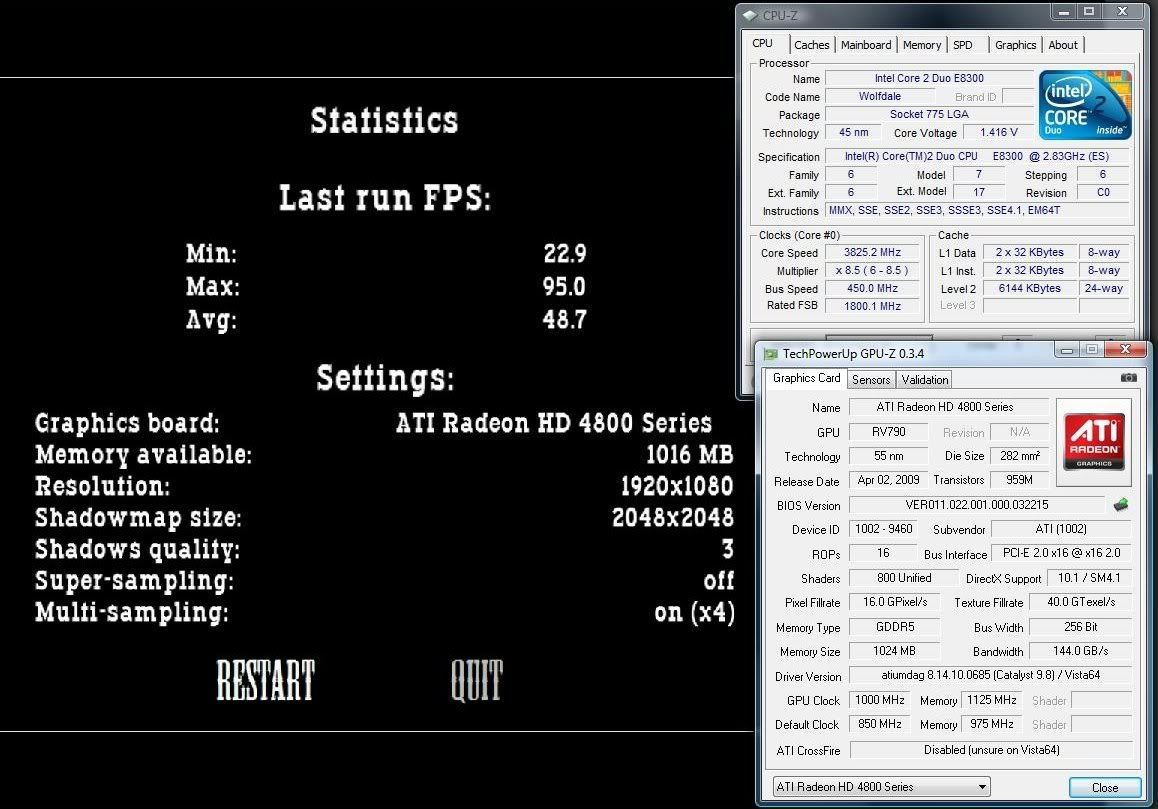This screenshot has width=1158, height=809.
Task: Click the Specification field Intel(R) Core(TM)2 Duo CPU
Action: [976, 157]
